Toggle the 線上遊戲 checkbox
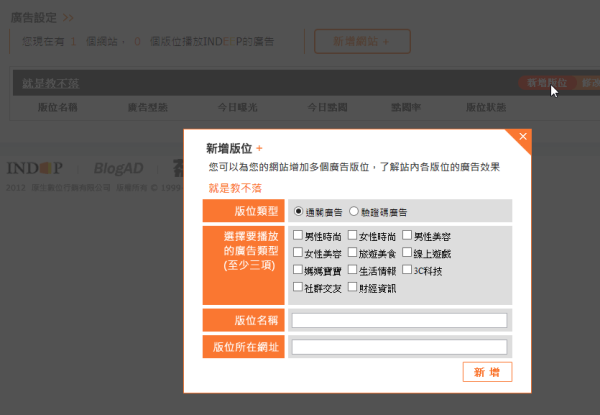Viewport: 600px width, 415px height. (x=406, y=253)
